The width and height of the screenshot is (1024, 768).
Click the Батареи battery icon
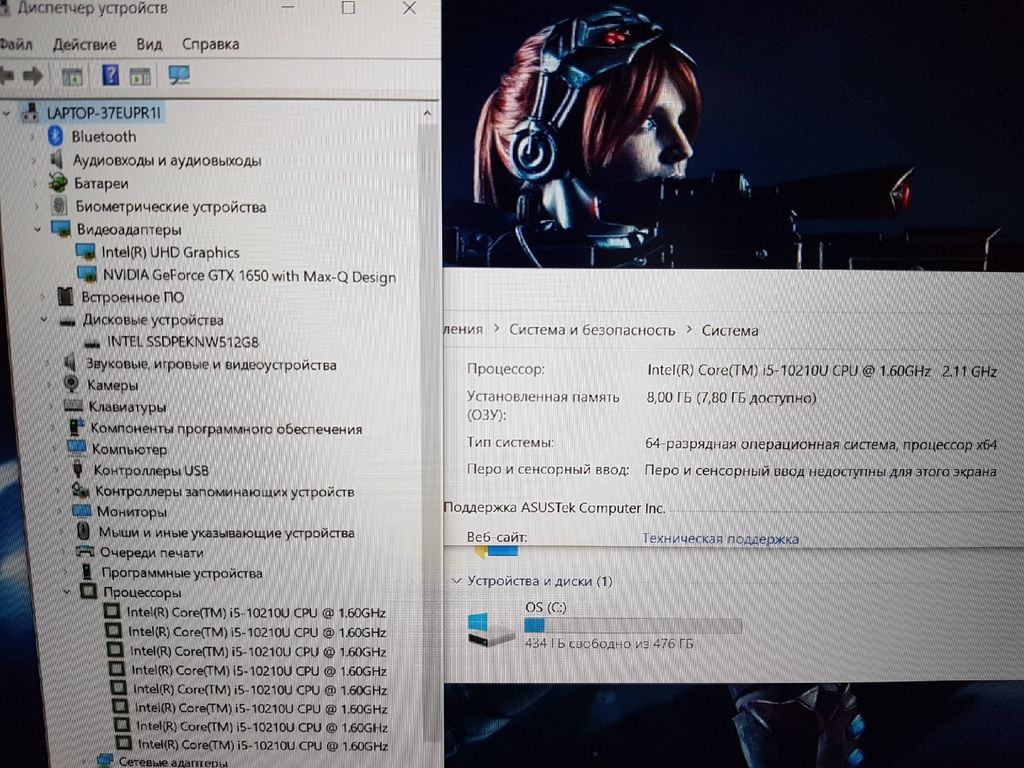point(58,183)
